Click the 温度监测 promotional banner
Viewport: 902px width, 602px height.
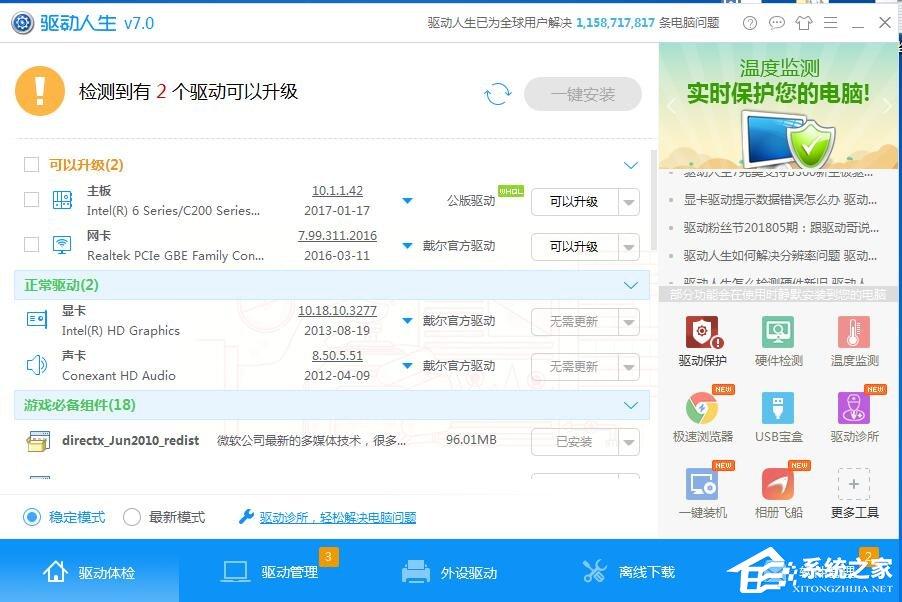pyautogui.click(x=778, y=105)
